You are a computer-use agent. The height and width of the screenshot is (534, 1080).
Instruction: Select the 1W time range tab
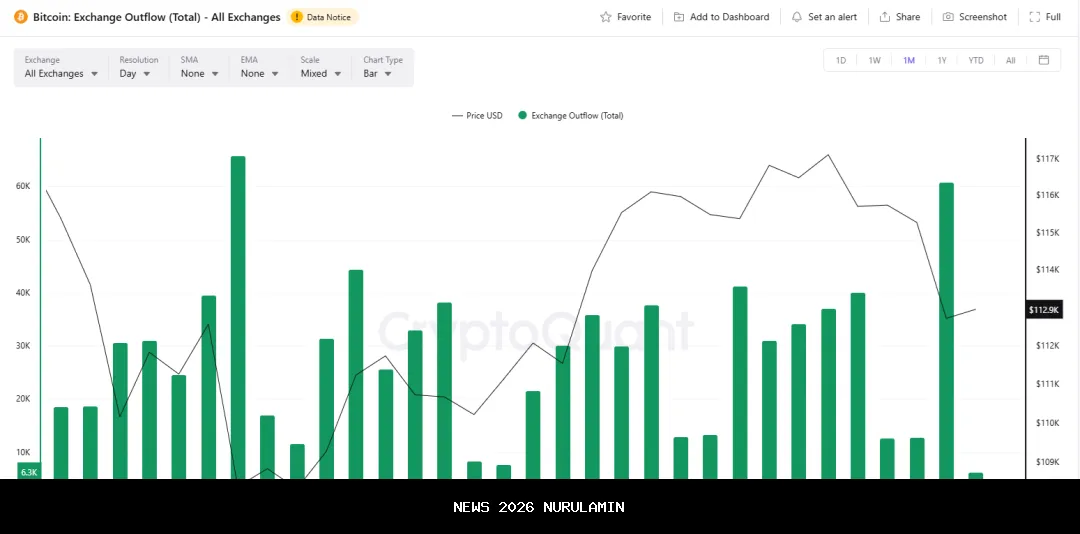(874, 60)
